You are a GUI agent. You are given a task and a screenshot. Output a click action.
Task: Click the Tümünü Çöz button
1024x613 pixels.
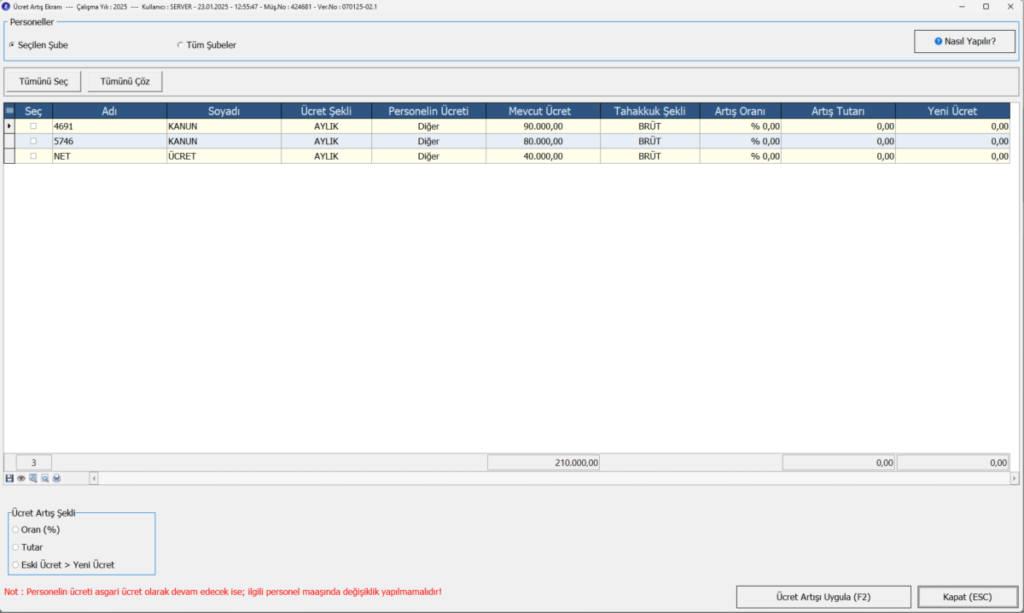[125, 82]
